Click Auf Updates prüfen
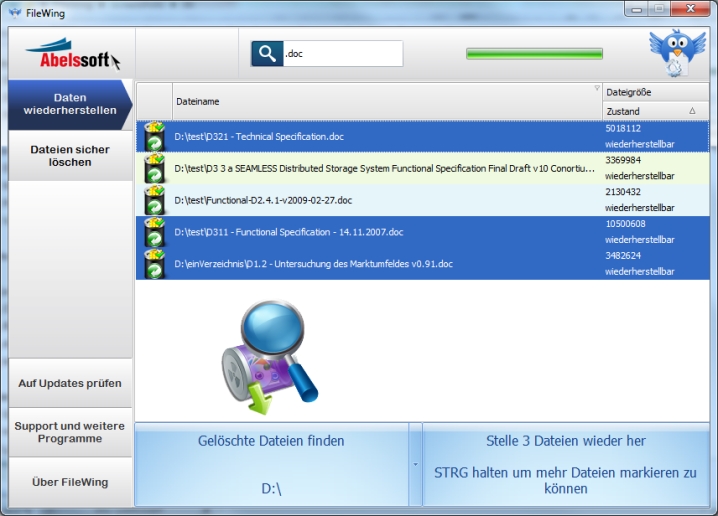The width and height of the screenshot is (718, 516). [70, 383]
